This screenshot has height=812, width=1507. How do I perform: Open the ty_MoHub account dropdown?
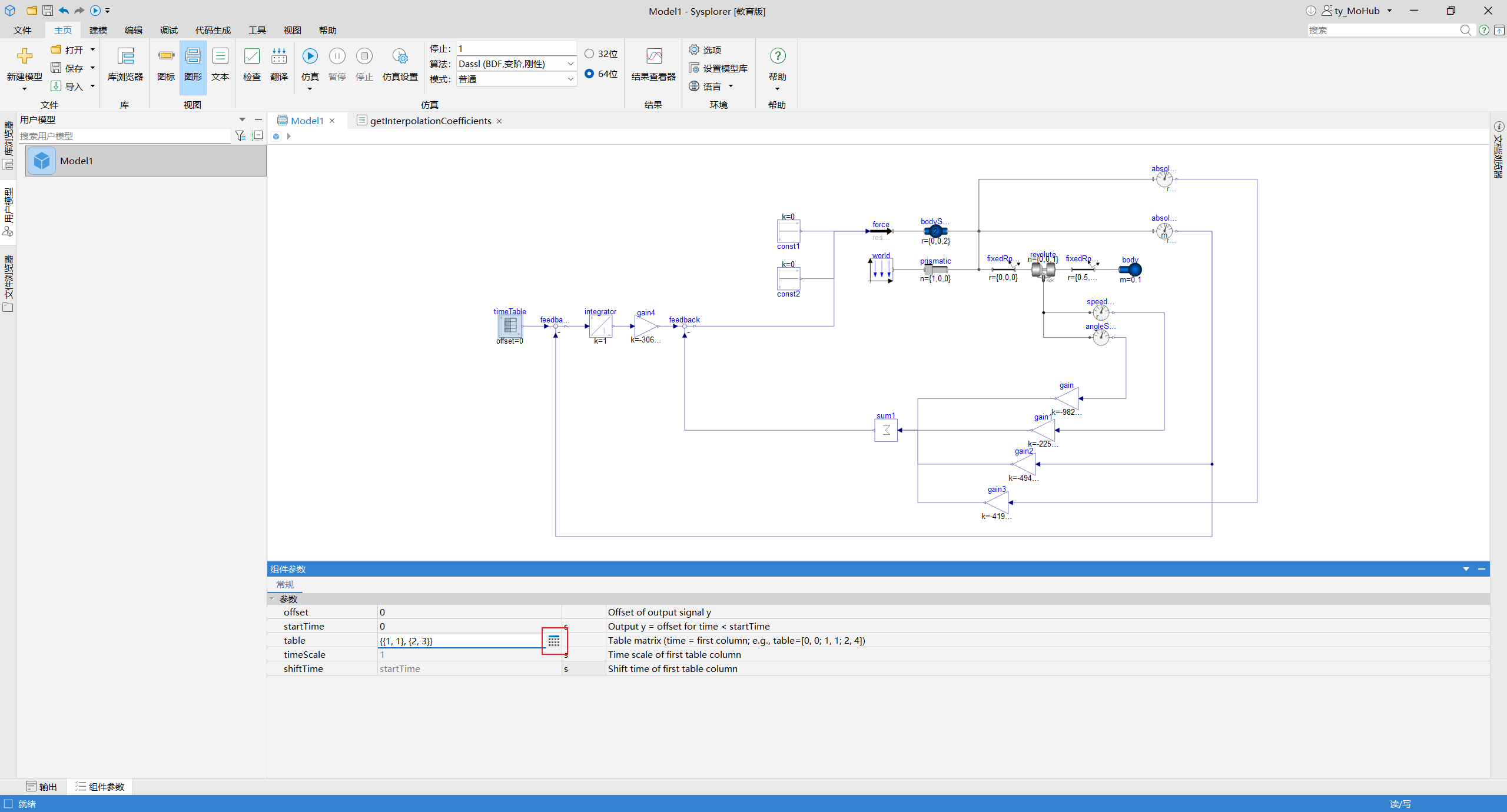1390,11
